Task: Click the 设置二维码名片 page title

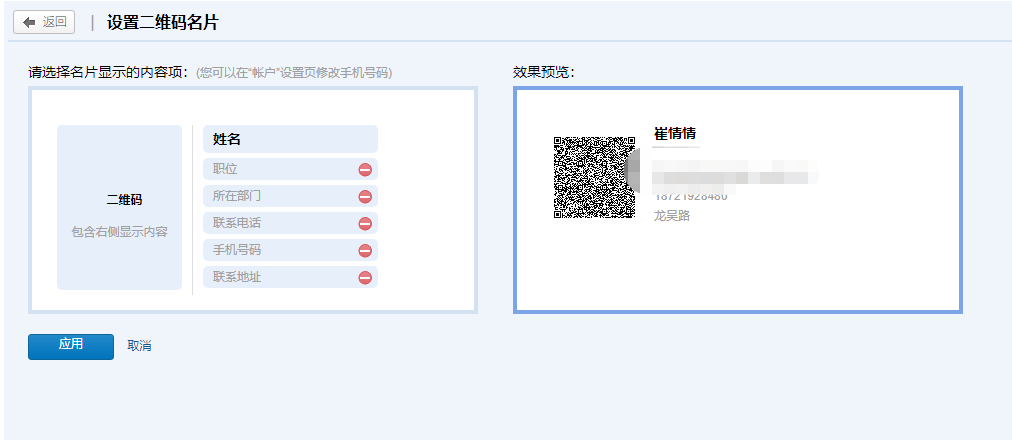Action: click(x=162, y=21)
